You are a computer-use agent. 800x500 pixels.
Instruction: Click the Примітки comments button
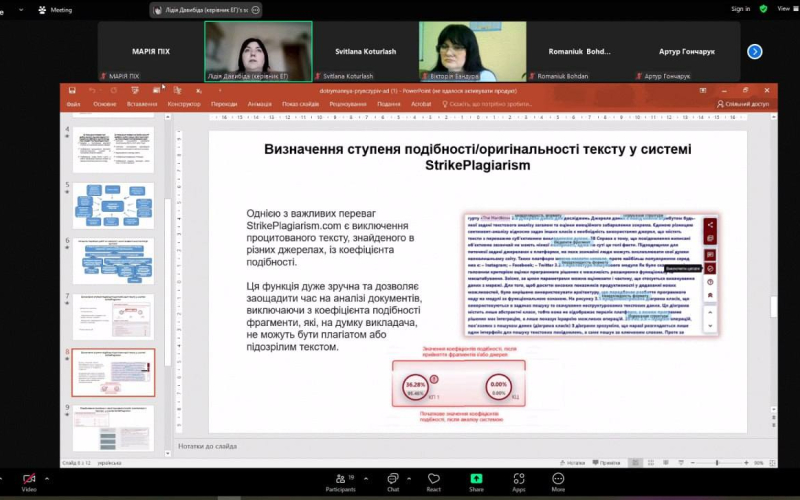[606, 463]
